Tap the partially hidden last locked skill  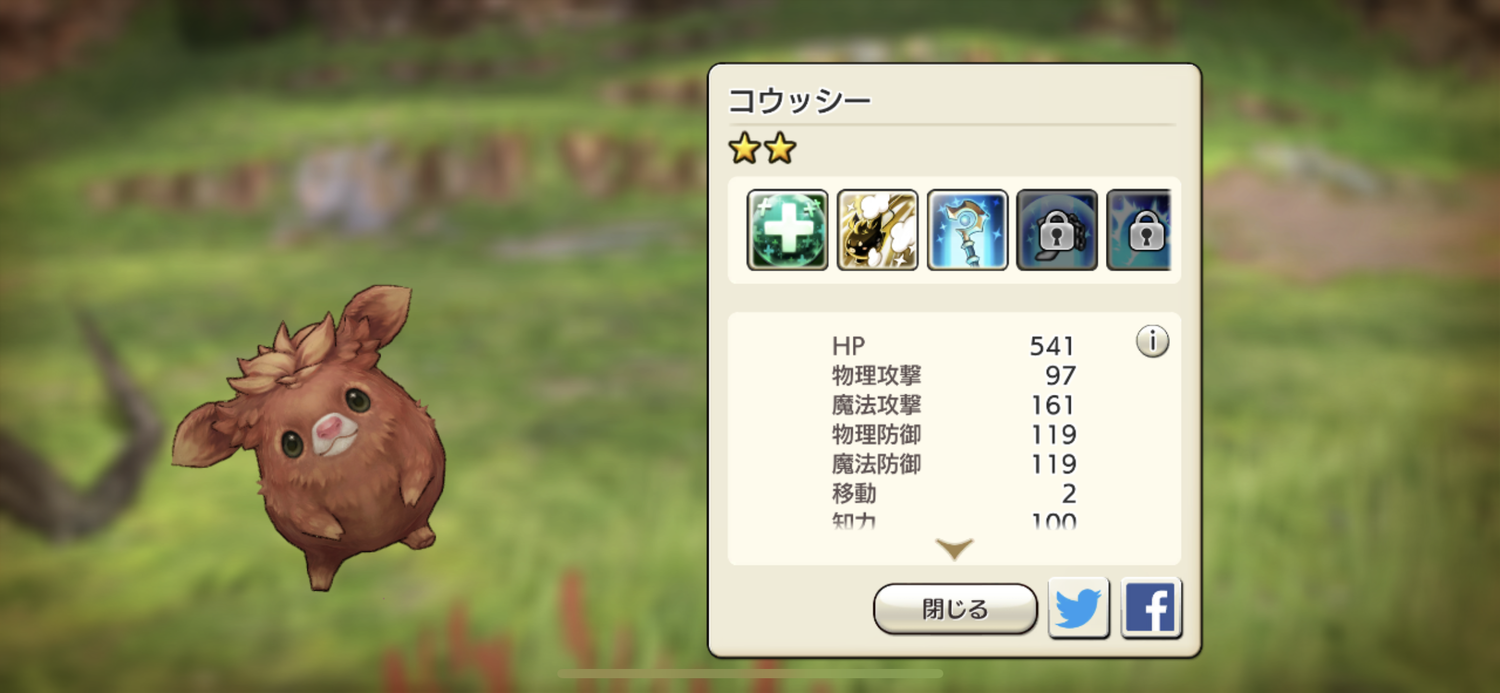[x=1138, y=230]
